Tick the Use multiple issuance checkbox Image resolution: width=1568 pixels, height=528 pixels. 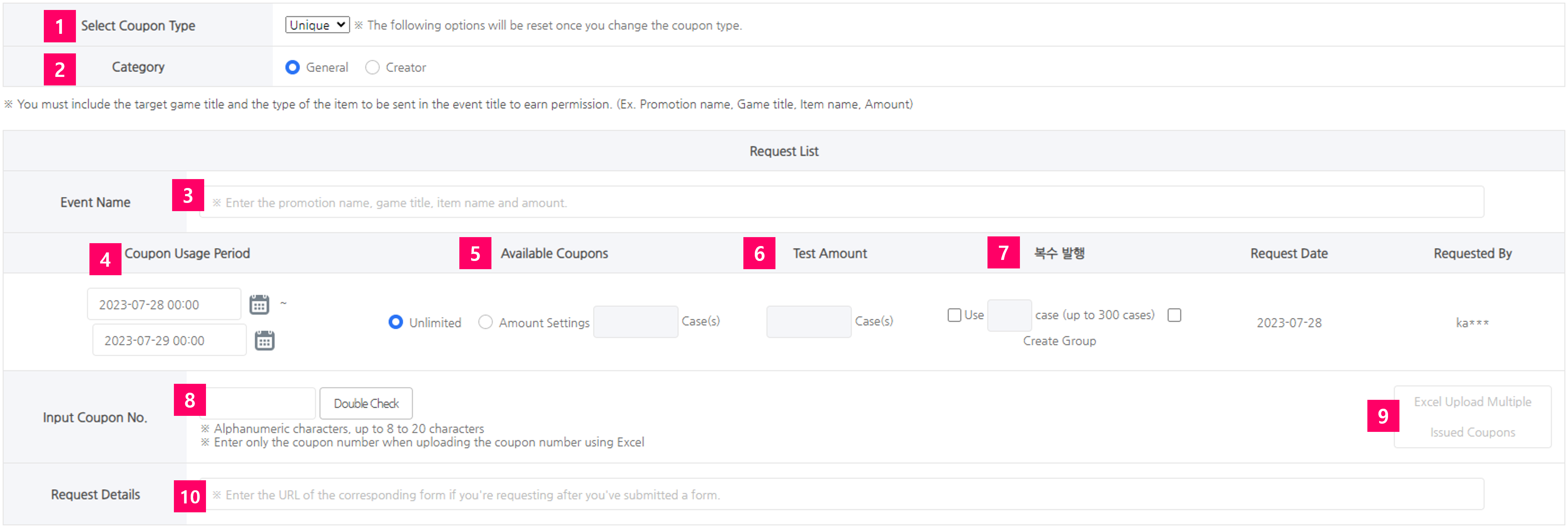pyautogui.click(x=954, y=315)
